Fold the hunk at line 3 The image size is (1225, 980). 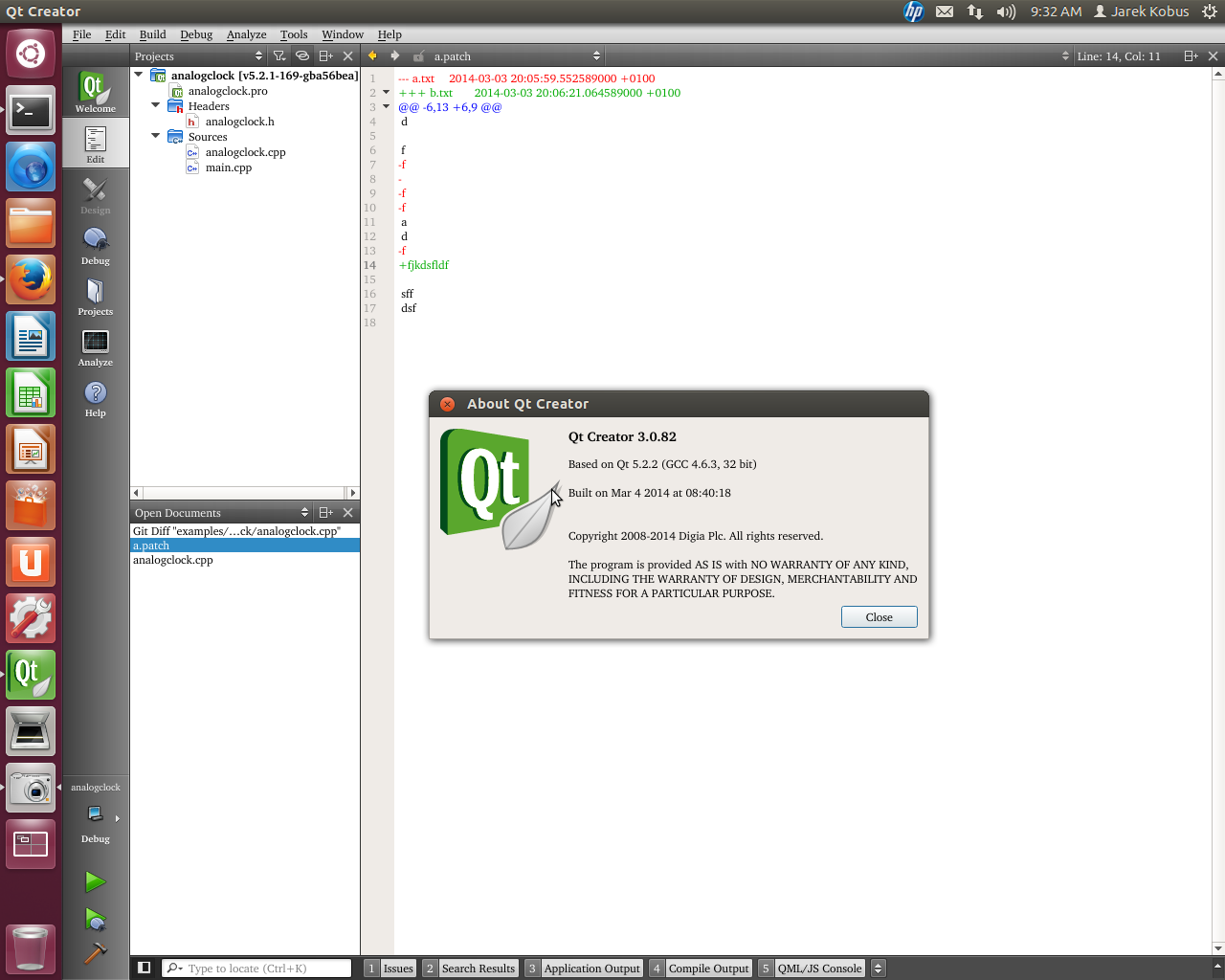pos(387,106)
